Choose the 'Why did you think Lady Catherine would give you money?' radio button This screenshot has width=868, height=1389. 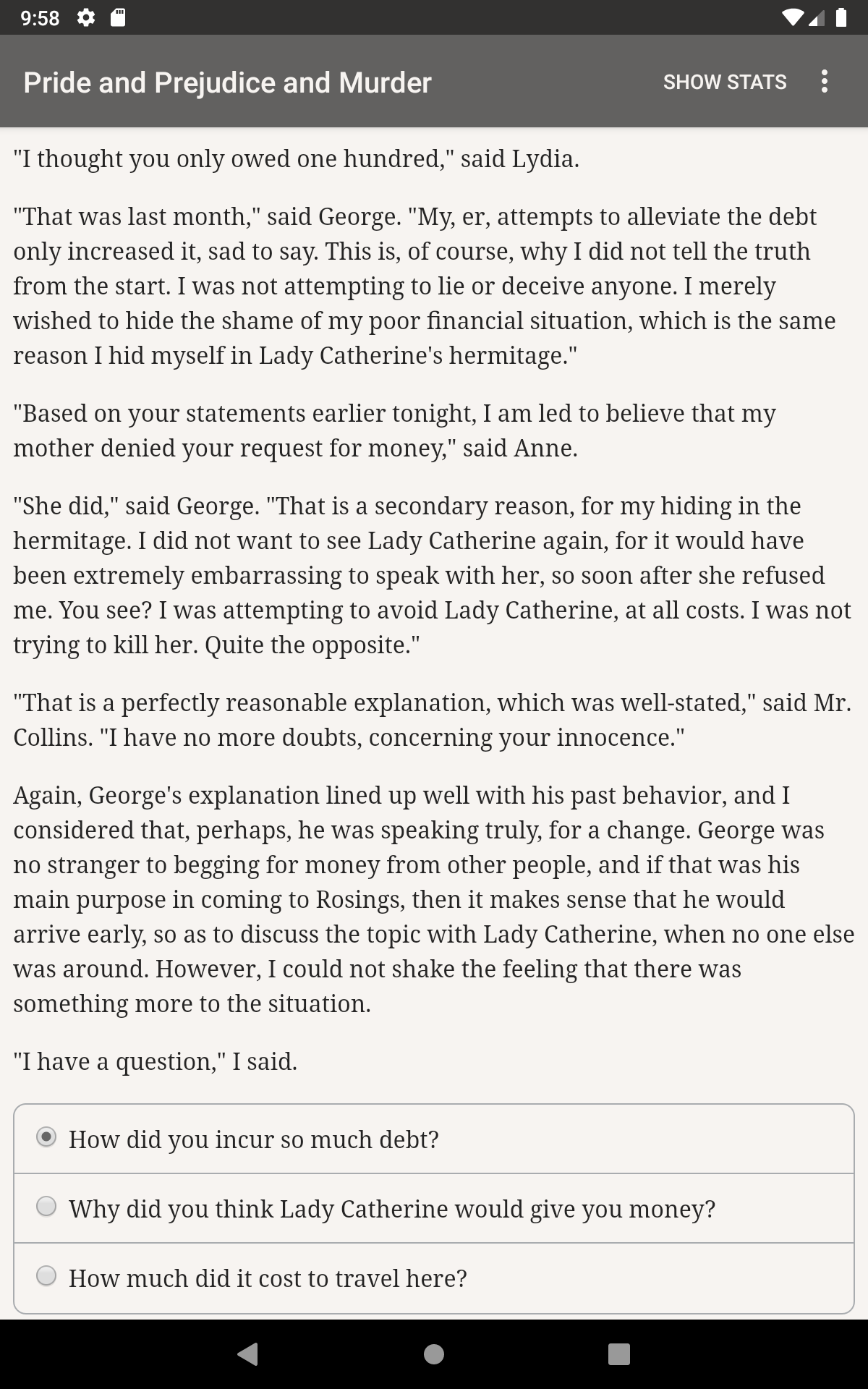46,1207
